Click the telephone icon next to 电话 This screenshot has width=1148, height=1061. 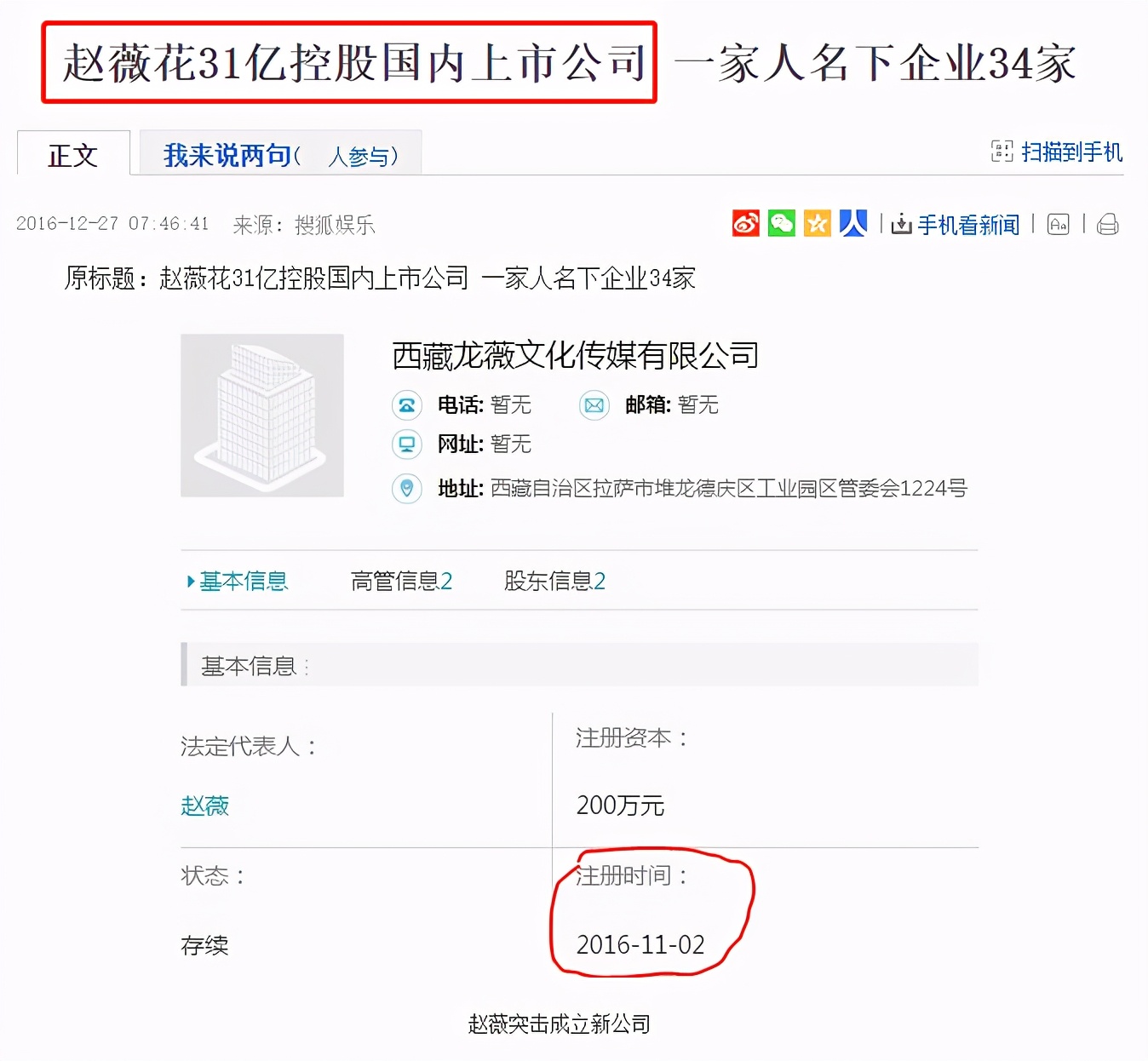pyautogui.click(x=407, y=406)
